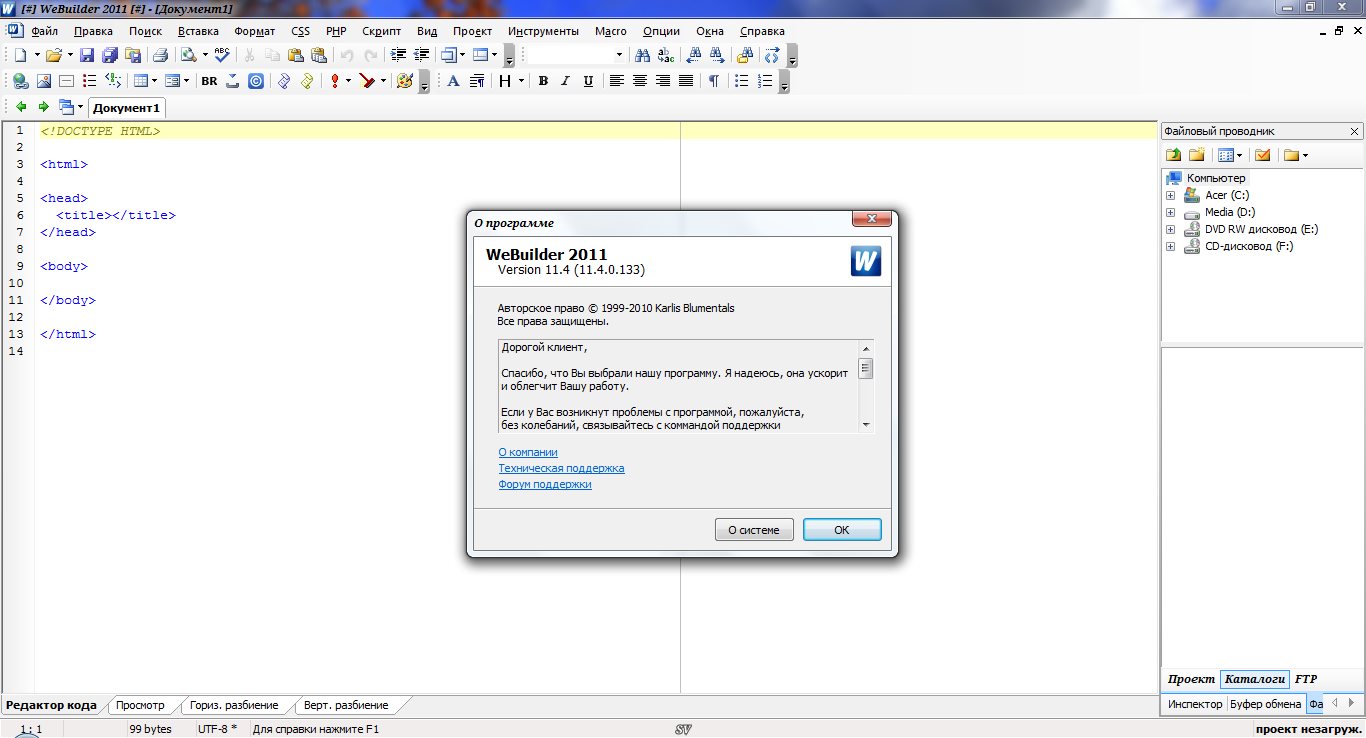The width and height of the screenshot is (1366, 738).
Task: Click the checkmark folder icon in File Explorer
Action: coord(1262,155)
